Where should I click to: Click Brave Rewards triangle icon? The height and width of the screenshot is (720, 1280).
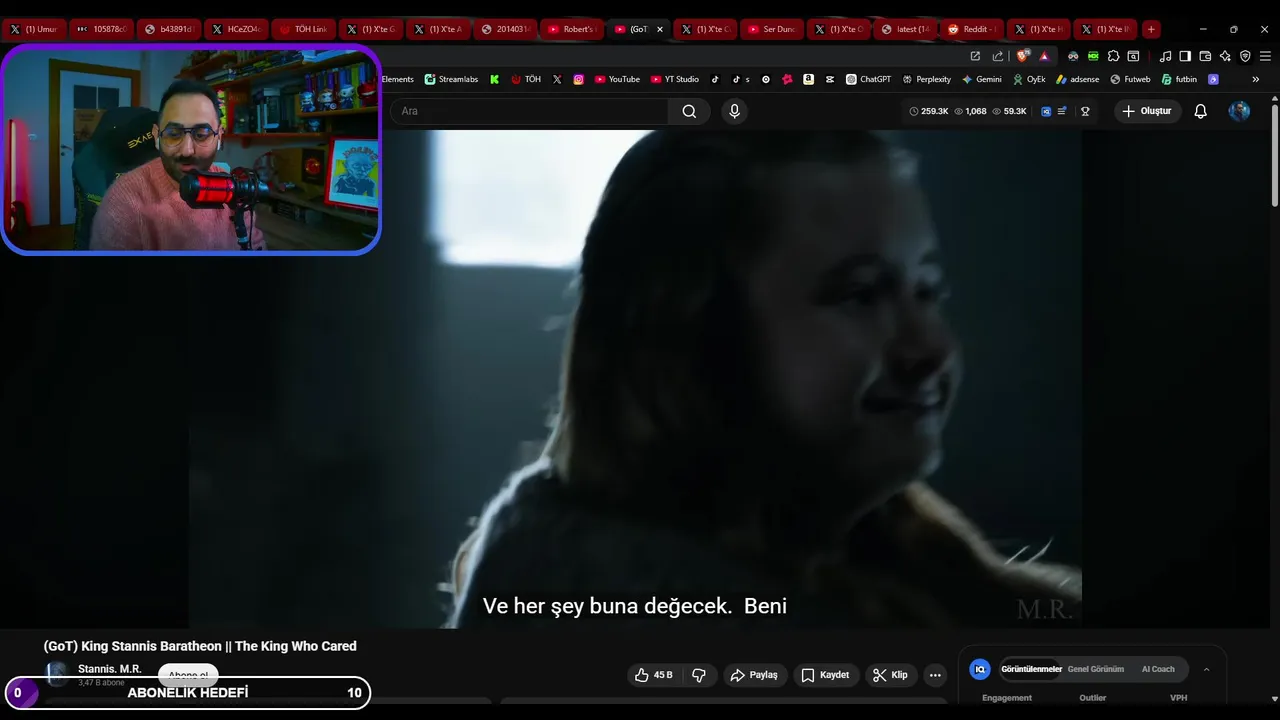pos(1044,56)
